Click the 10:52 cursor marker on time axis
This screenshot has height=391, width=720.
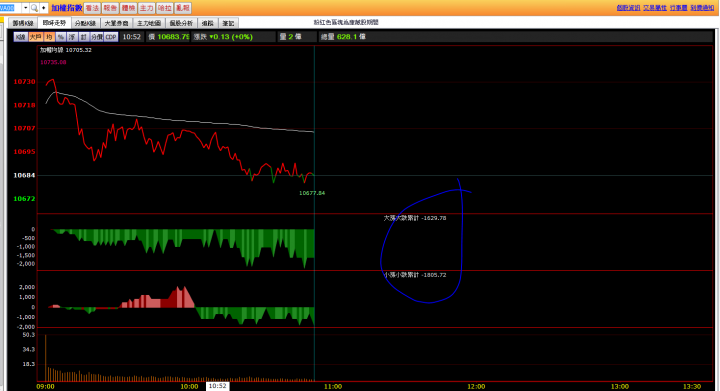(x=218, y=386)
